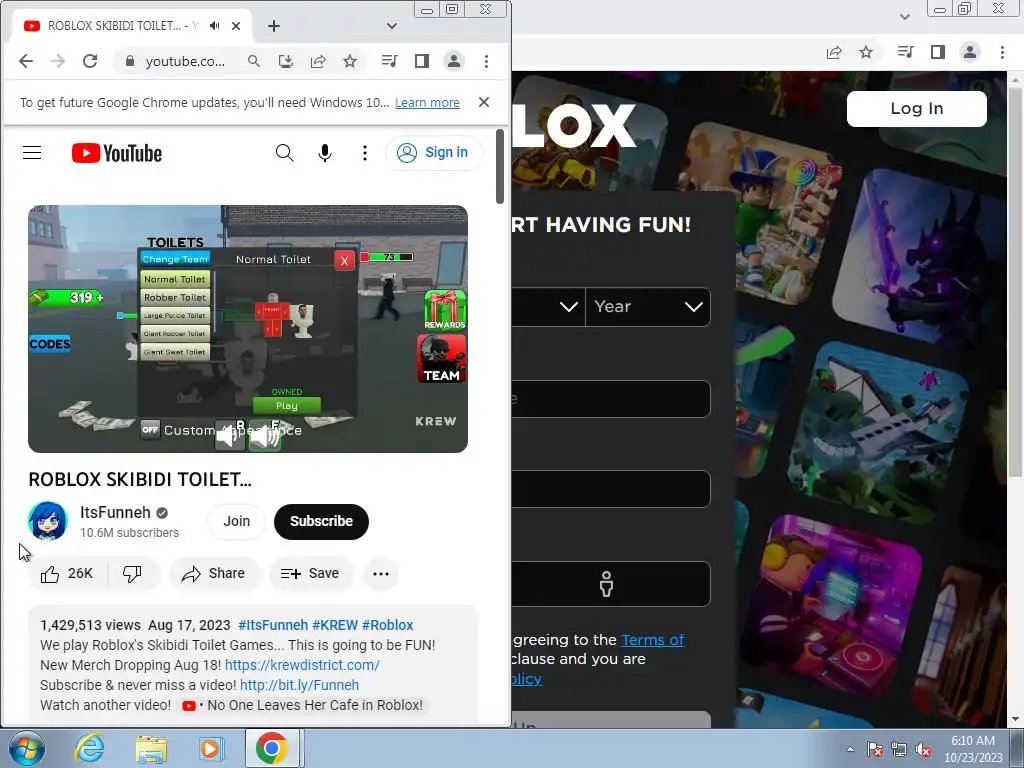1024x768 pixels.
Task: Click the volume icon in system tray
Action: (x=923, y=749)
